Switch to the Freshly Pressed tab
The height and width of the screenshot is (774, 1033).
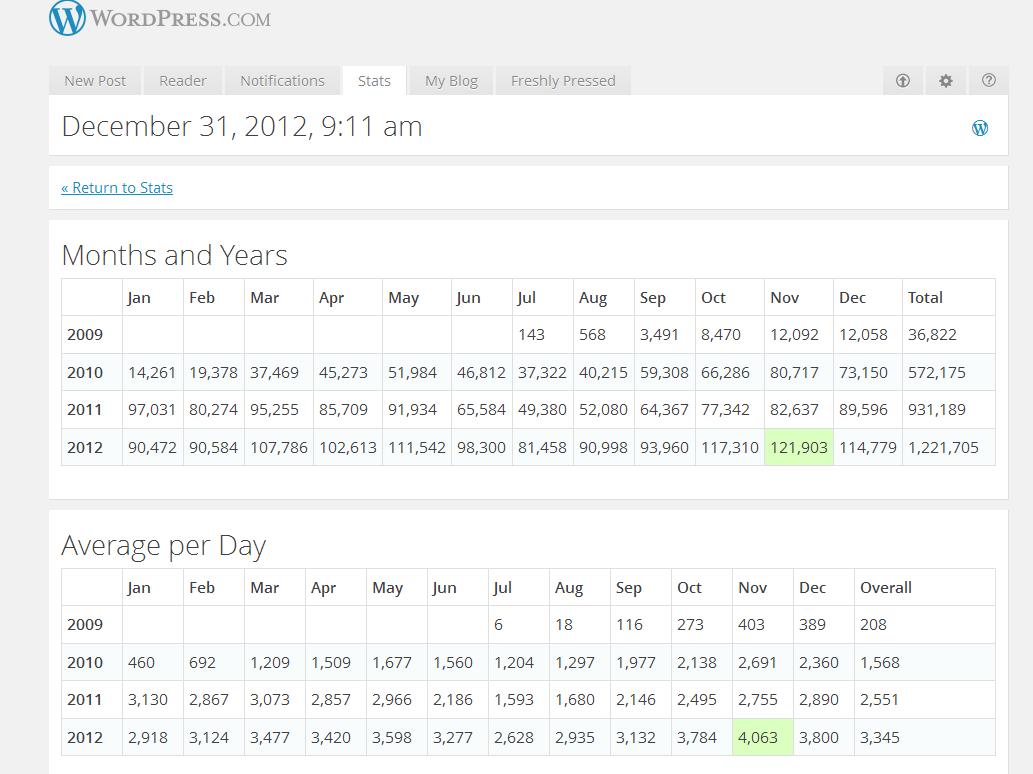[563, 81]
